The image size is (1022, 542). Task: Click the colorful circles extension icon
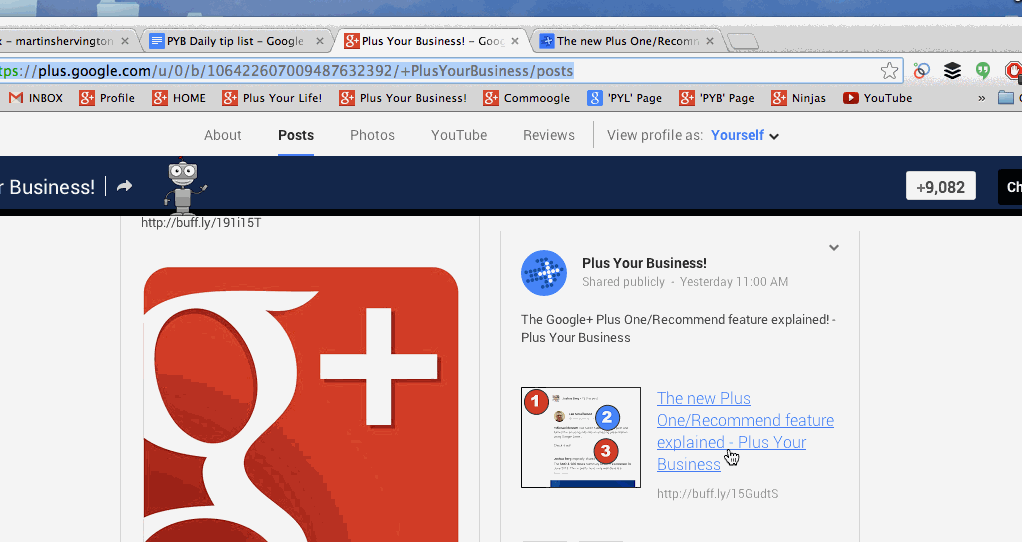(921, 70)
